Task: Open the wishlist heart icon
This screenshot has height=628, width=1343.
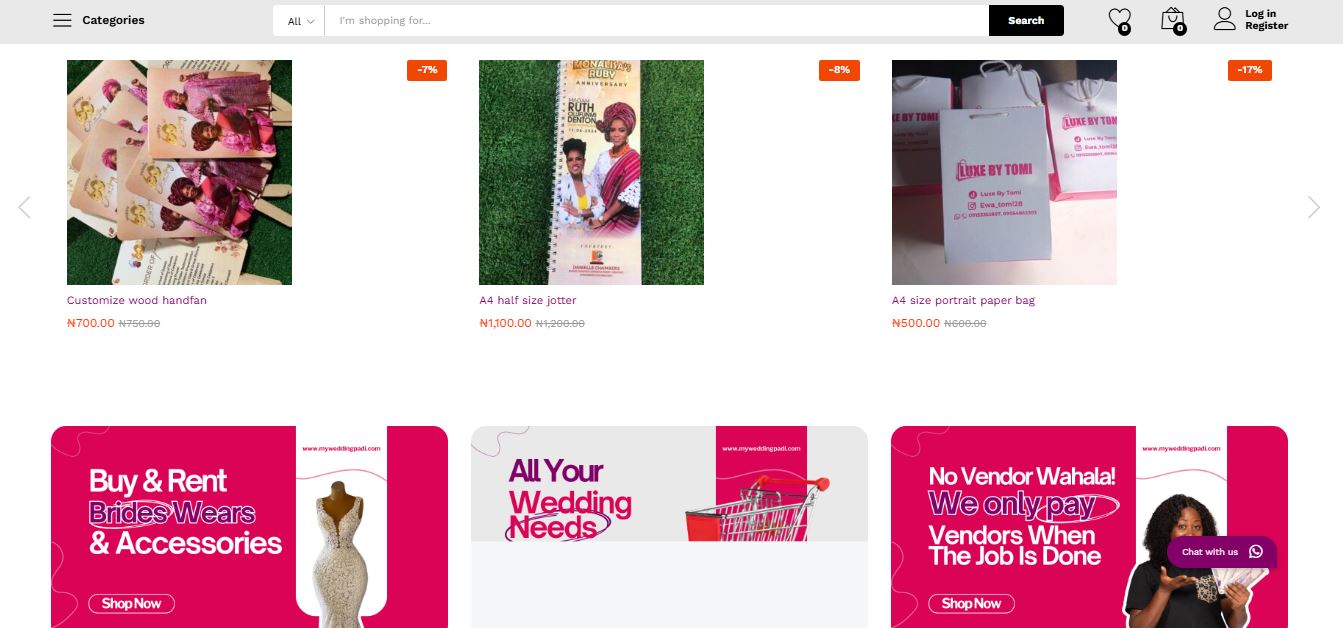Action: click(x=1119, y=19)
